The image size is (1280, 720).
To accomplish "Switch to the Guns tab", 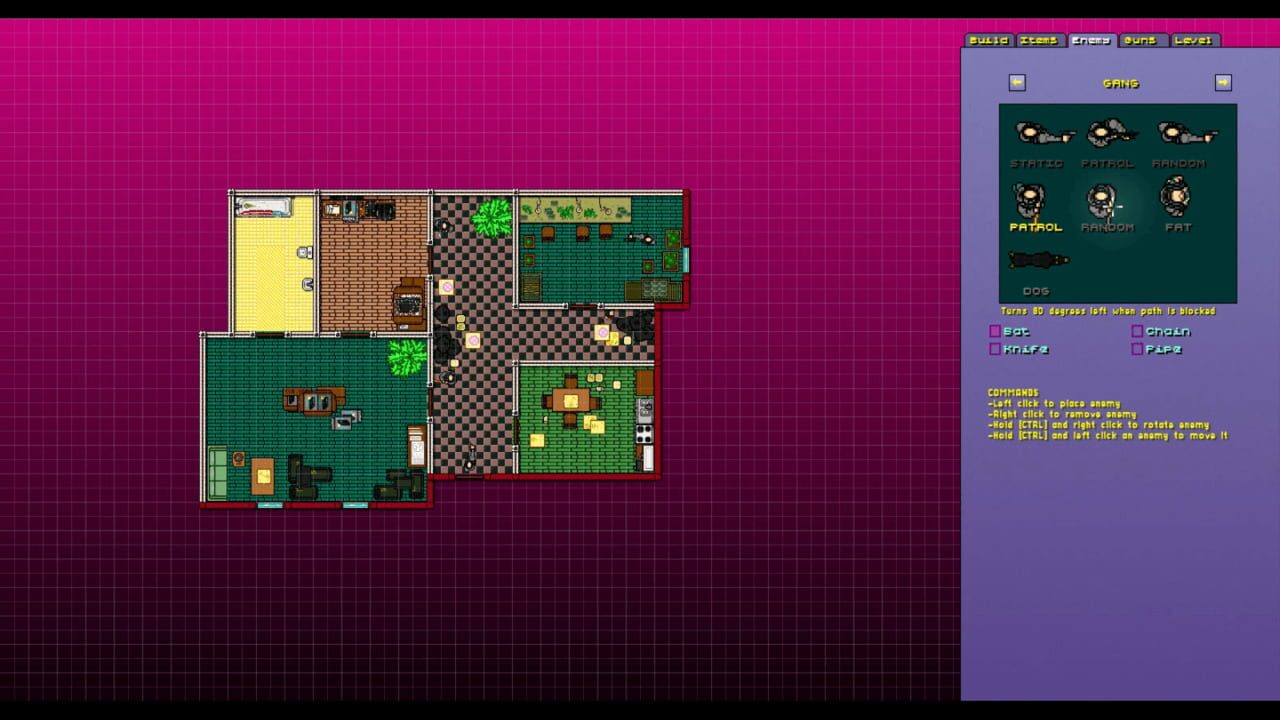I will point(1143,41).
